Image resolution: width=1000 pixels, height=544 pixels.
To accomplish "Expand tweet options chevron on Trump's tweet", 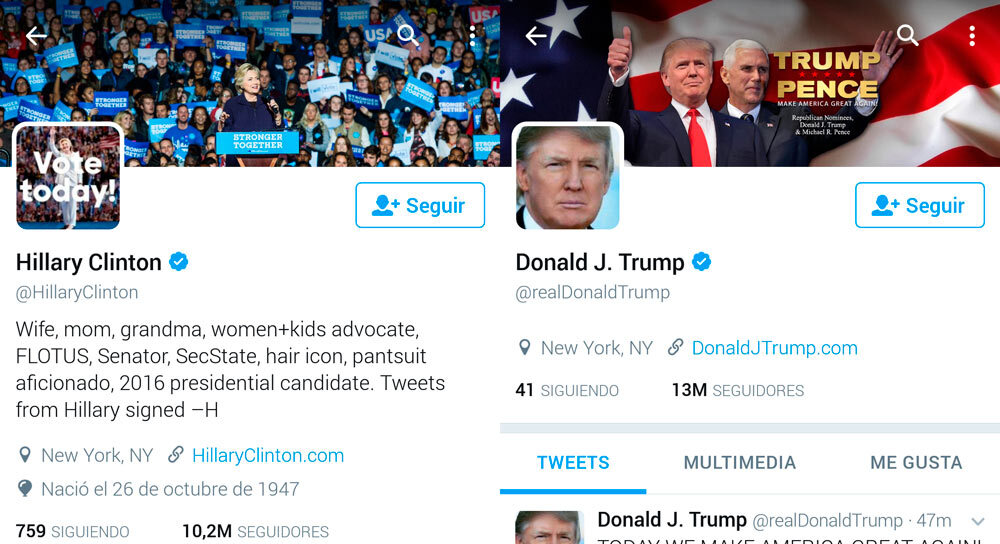I will tap(978, 522).
